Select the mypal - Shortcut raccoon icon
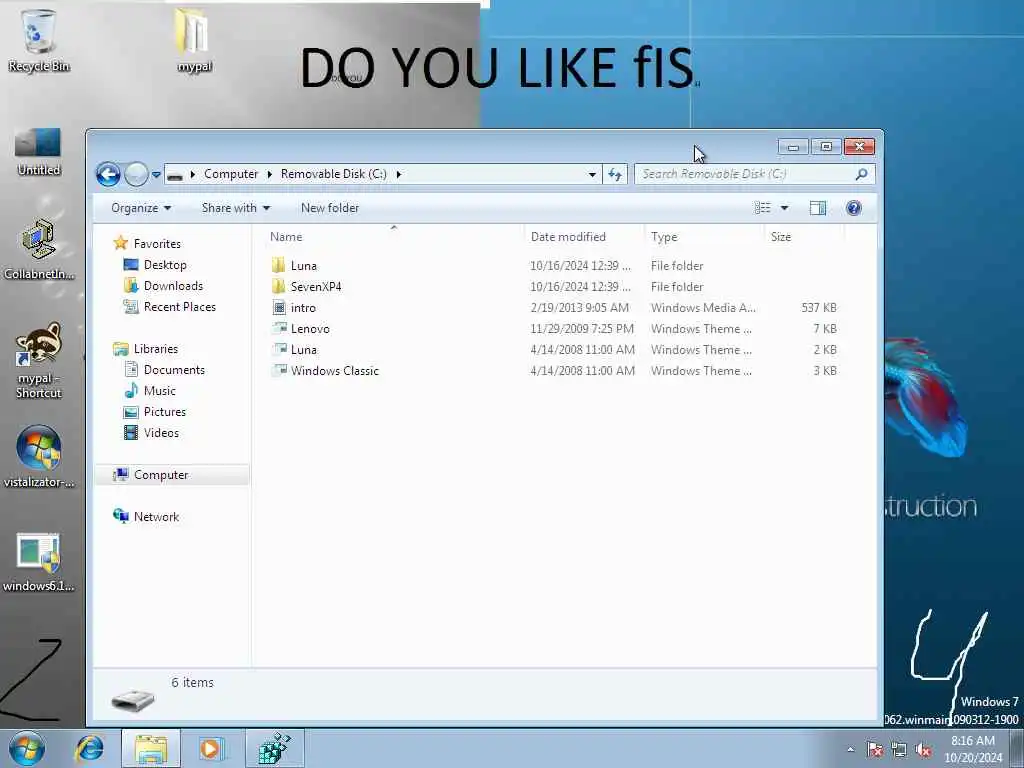Screen dimensions: 1024x768 39,360
